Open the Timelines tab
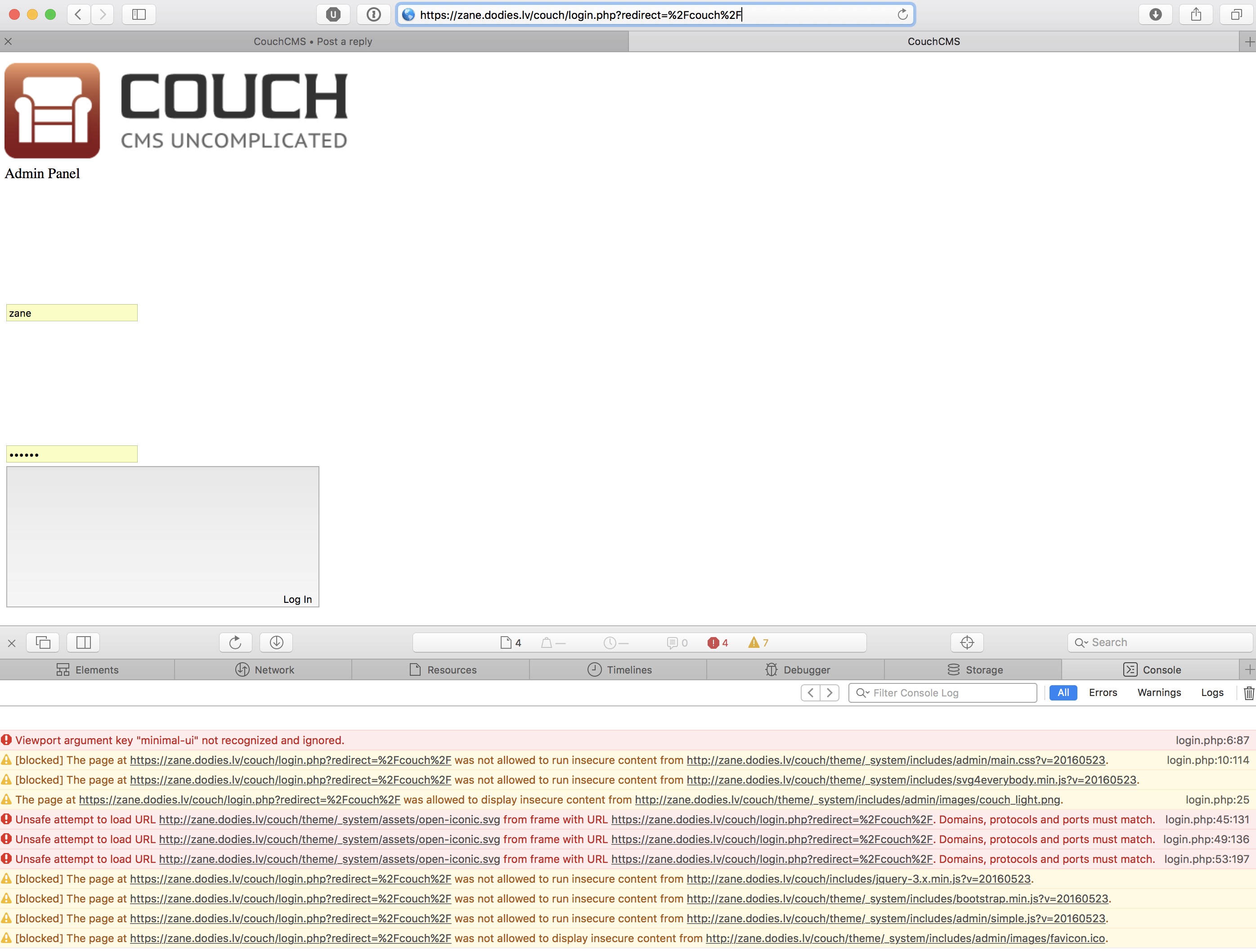This screenshot has width=1256, height=952. pyautogui.click(x=619, y=670)
